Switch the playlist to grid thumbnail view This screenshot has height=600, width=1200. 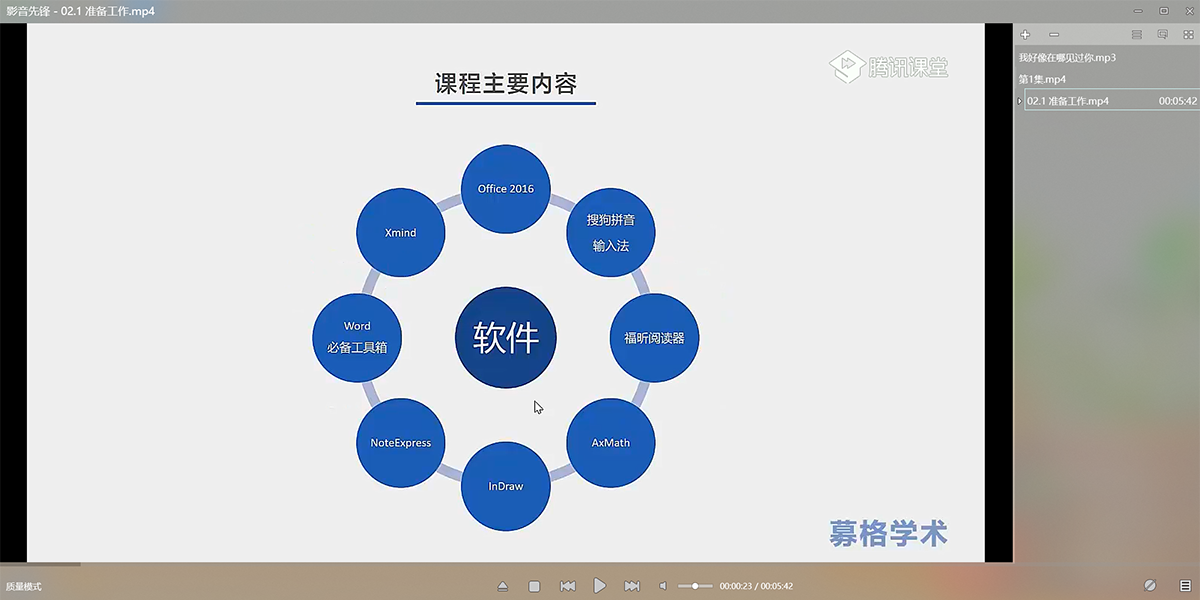pyautogui.click(x=1187, y=35)
